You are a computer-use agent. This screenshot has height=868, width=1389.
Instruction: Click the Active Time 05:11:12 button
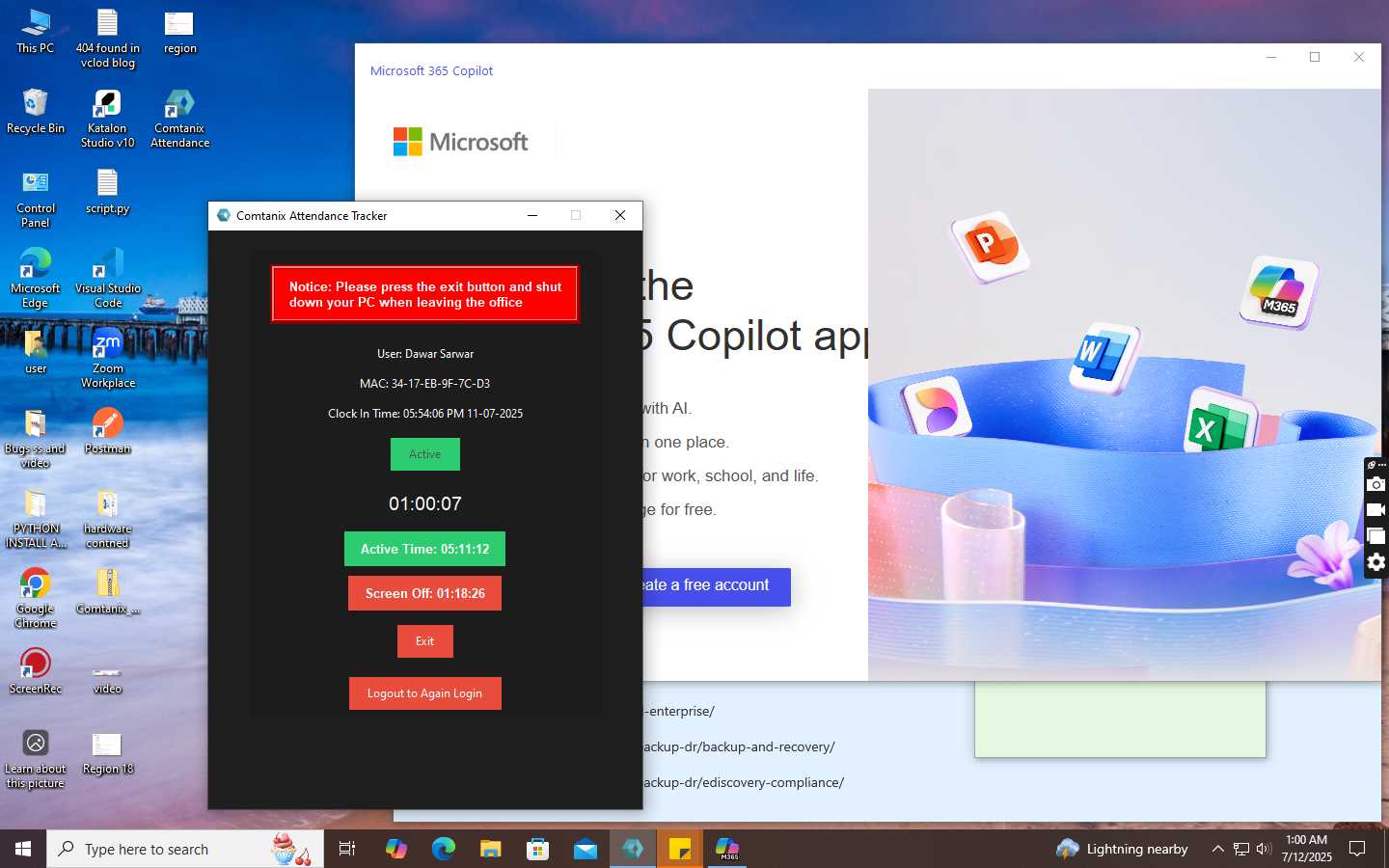pyautogui.click(x=424, y=549)
